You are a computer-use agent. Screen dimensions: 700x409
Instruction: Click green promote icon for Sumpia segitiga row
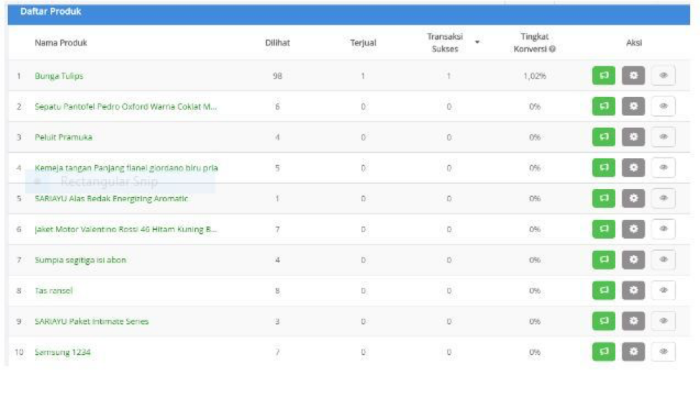coord(604,260)
